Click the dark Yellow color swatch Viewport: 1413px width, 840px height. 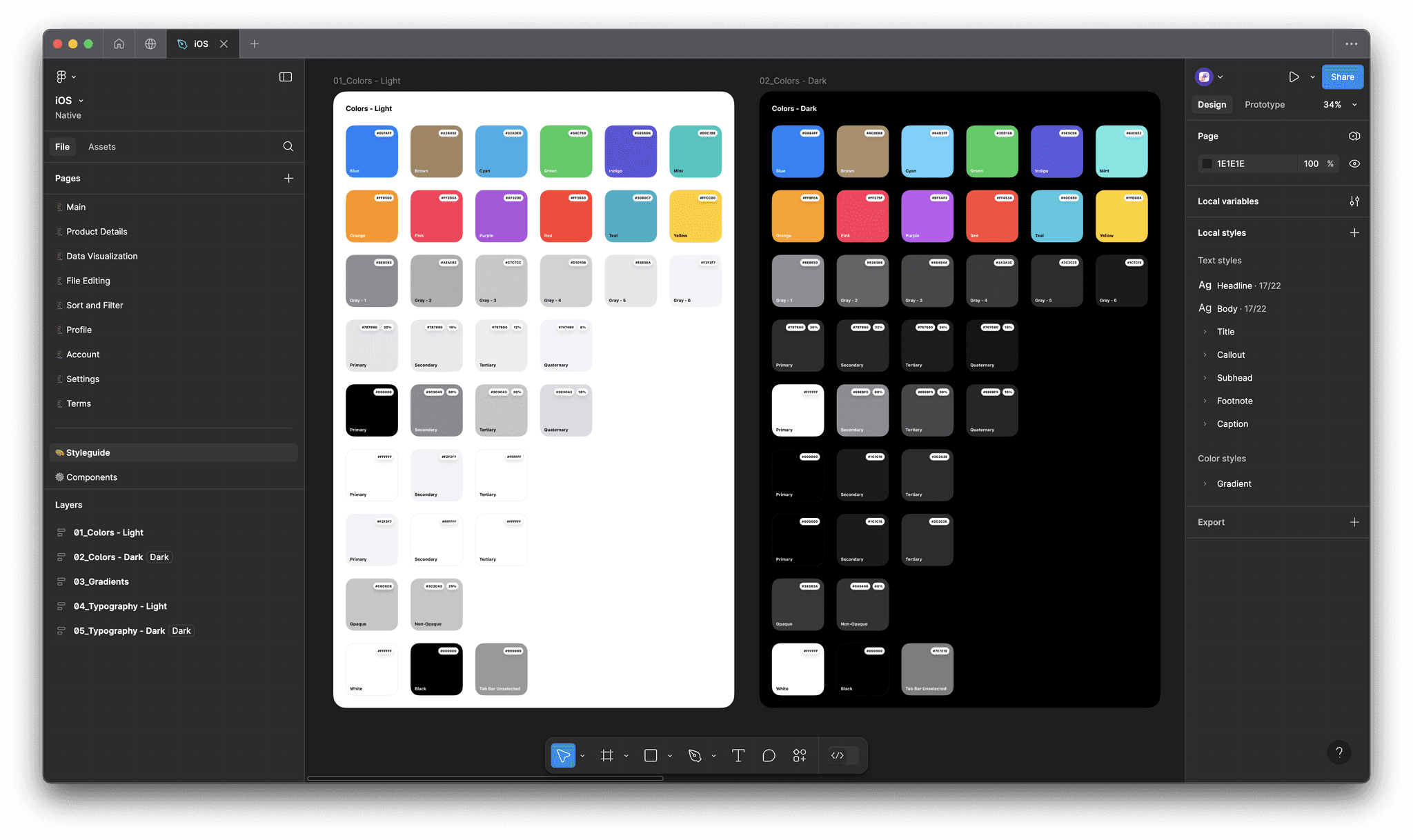1121,216
